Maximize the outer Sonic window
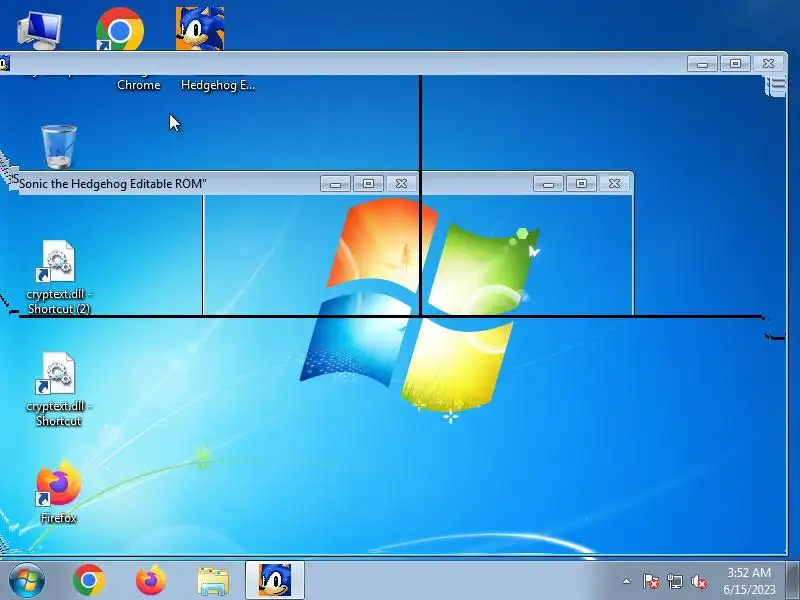The height and width of the screenshot is (600, 800). 735,64
